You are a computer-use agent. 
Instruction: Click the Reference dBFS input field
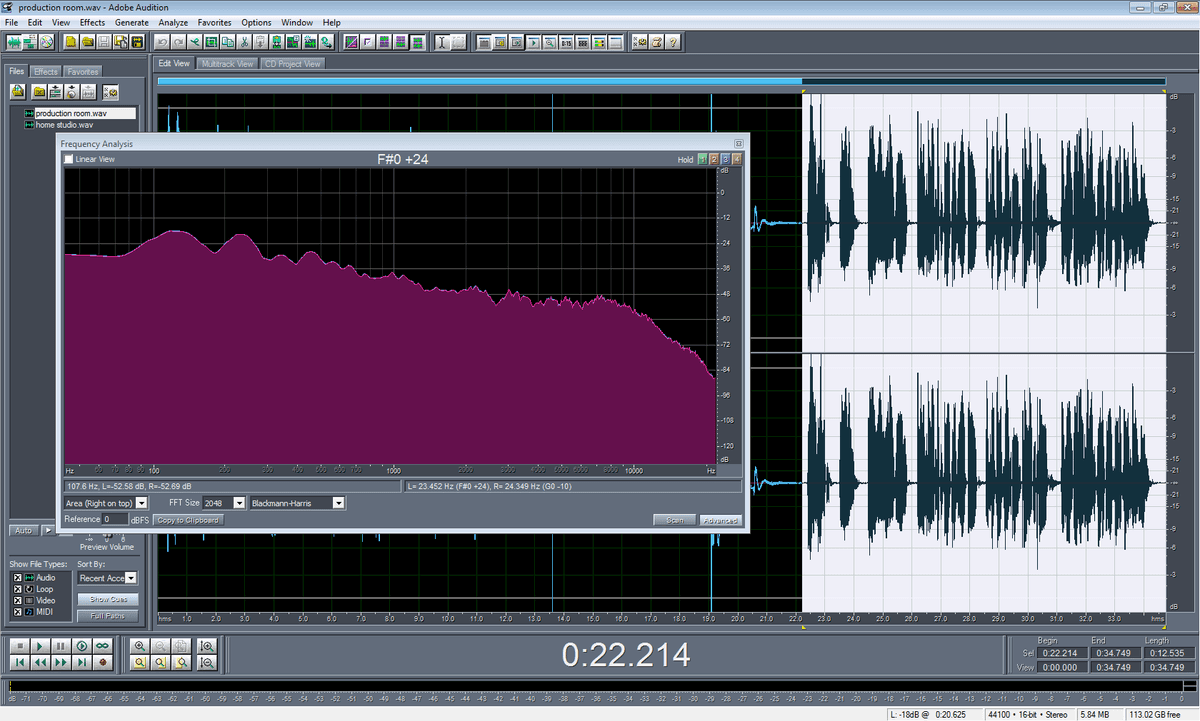point(115,519)
